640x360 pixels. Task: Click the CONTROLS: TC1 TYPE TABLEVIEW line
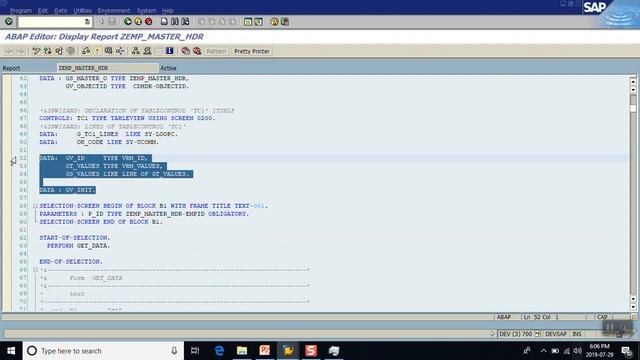click(127, 118)
